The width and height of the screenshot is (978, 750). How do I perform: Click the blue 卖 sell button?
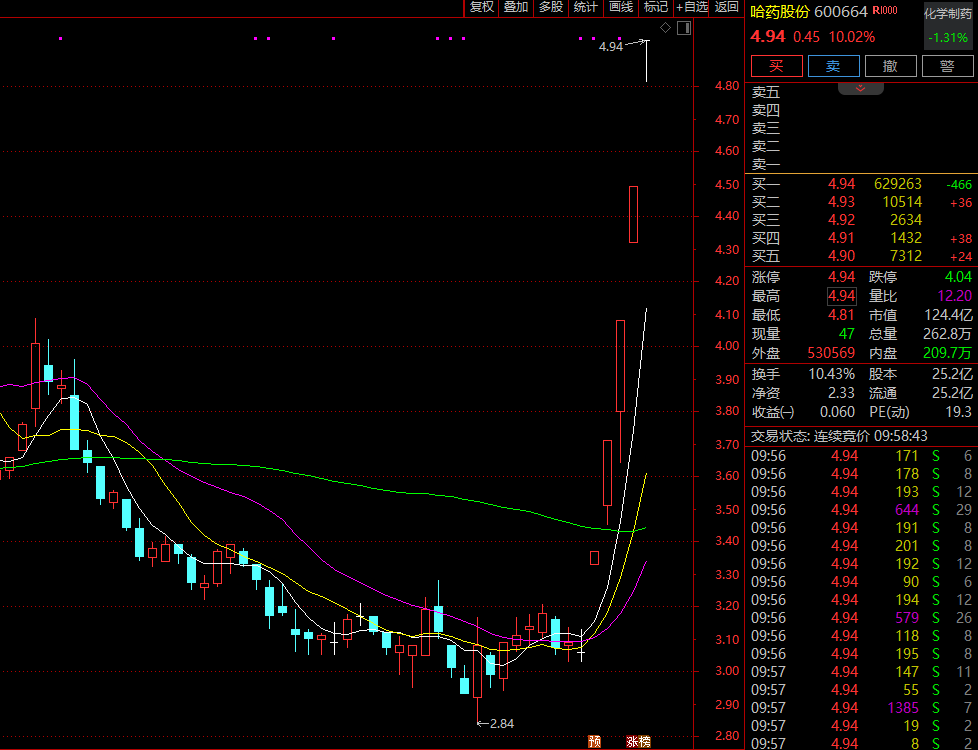(x=833, y=66)
